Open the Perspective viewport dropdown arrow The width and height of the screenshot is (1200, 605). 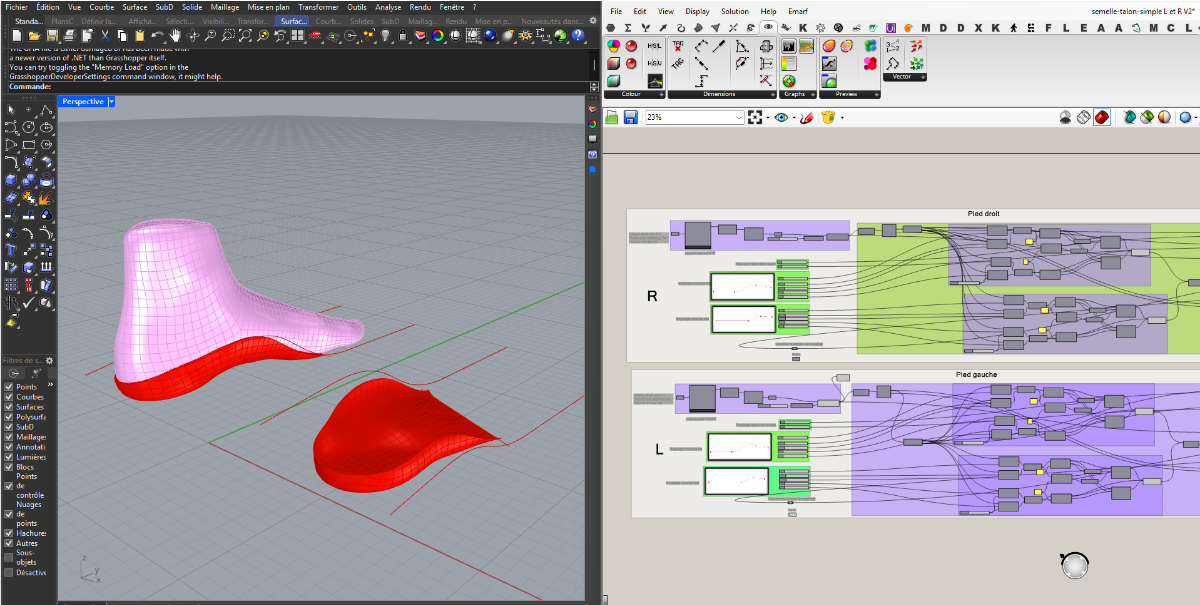point(112,101)
